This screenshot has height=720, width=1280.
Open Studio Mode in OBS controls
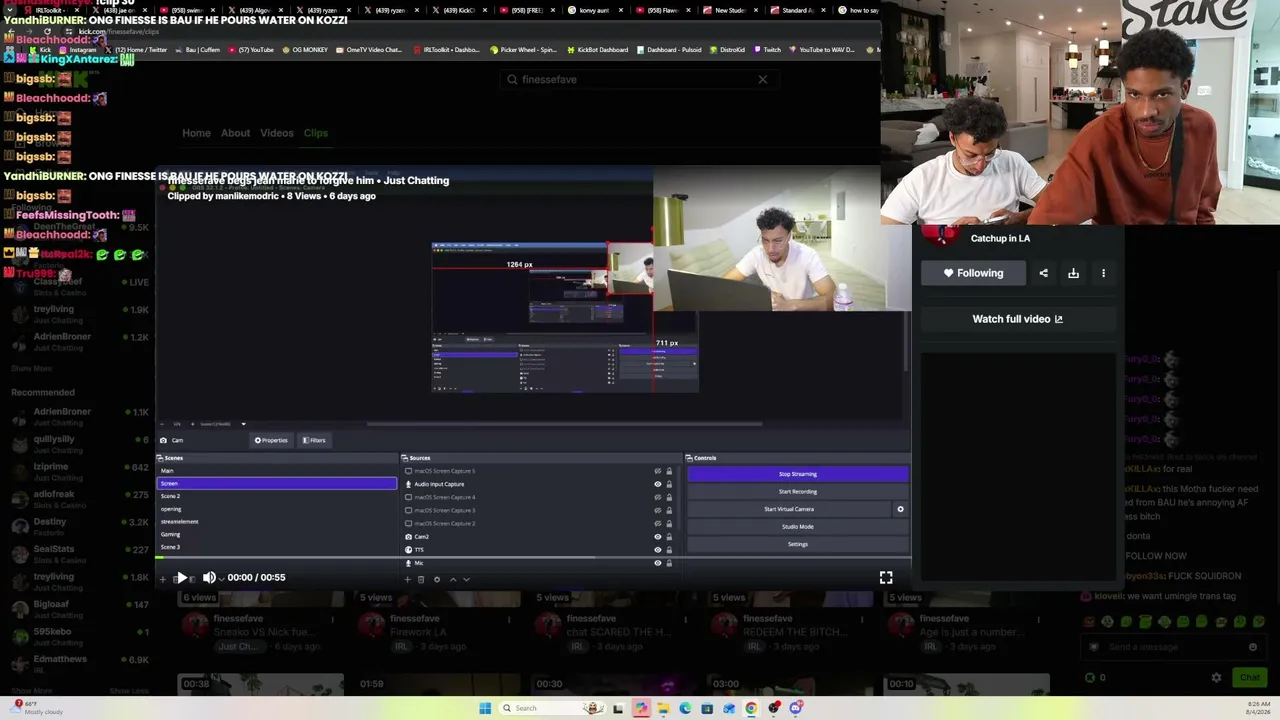point(798,526)
